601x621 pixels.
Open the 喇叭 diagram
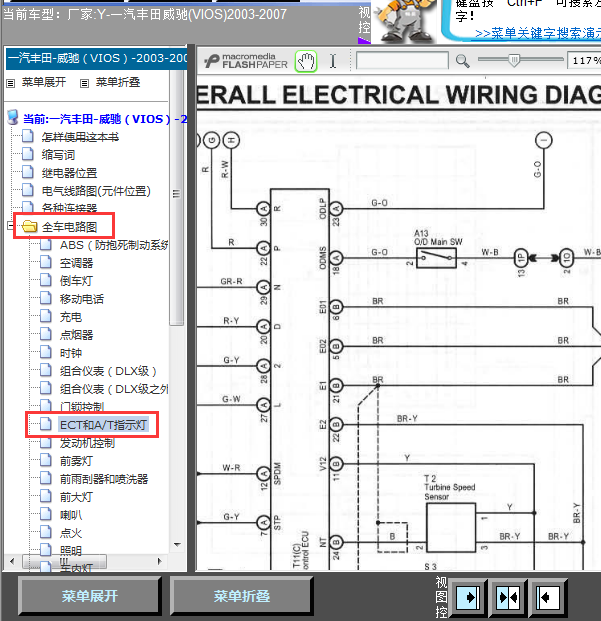tap(71, 515)
